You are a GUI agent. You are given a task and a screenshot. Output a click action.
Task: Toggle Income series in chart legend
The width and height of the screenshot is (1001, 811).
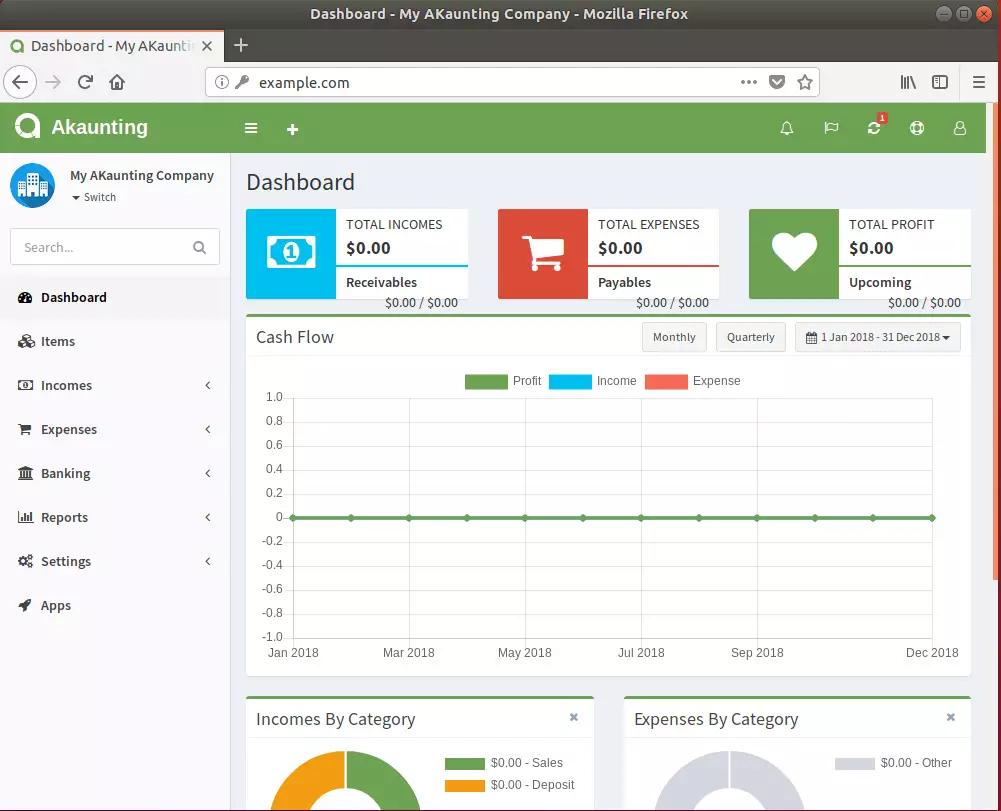pos(592,381)
